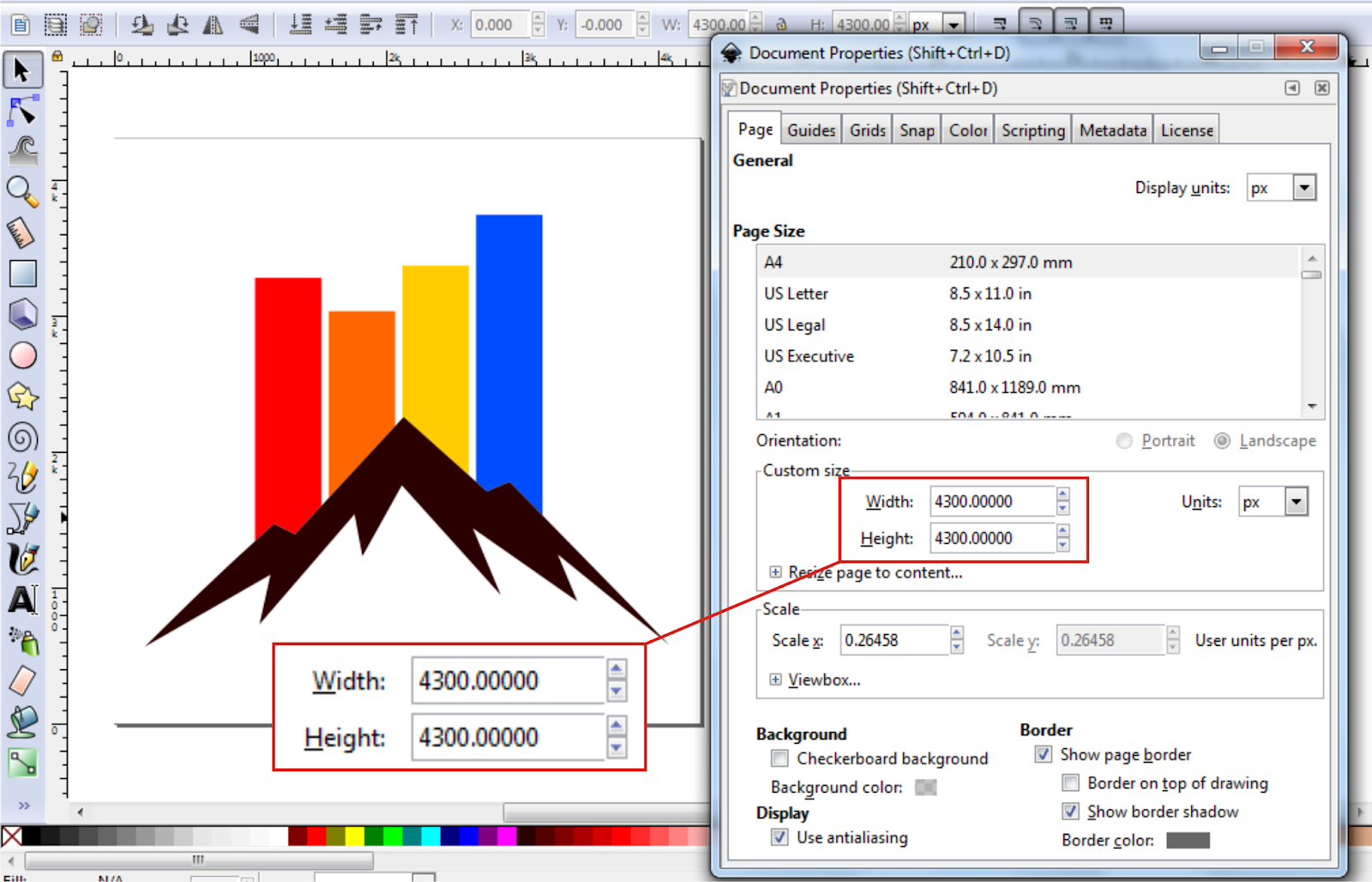1372x882 pixels.
Task: Select the Zoom tool in the toolbox
Action: (x=23, y=190)
